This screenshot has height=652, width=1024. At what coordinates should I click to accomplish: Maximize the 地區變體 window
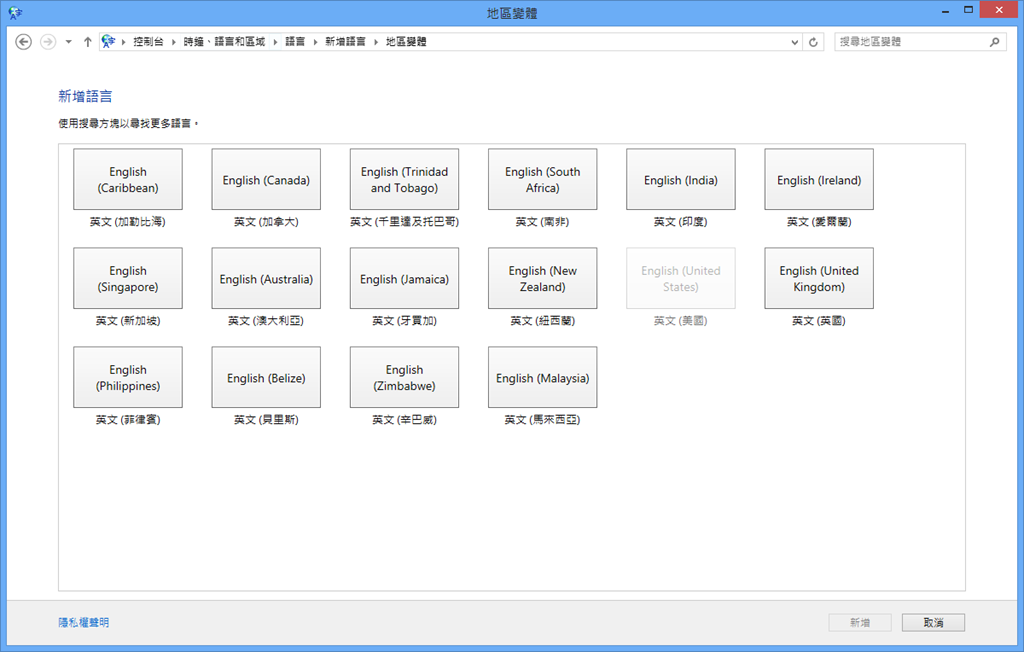[x=968, y=10]
